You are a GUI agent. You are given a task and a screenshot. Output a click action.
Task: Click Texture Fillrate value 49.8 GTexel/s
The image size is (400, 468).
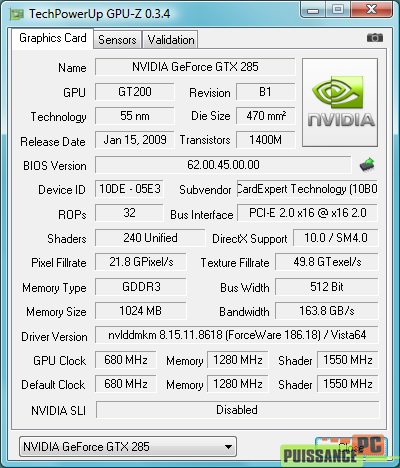(x=327, y=262)
